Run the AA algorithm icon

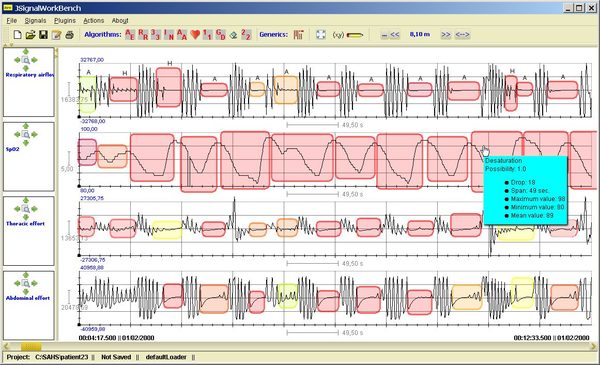[x=182, y=34]
